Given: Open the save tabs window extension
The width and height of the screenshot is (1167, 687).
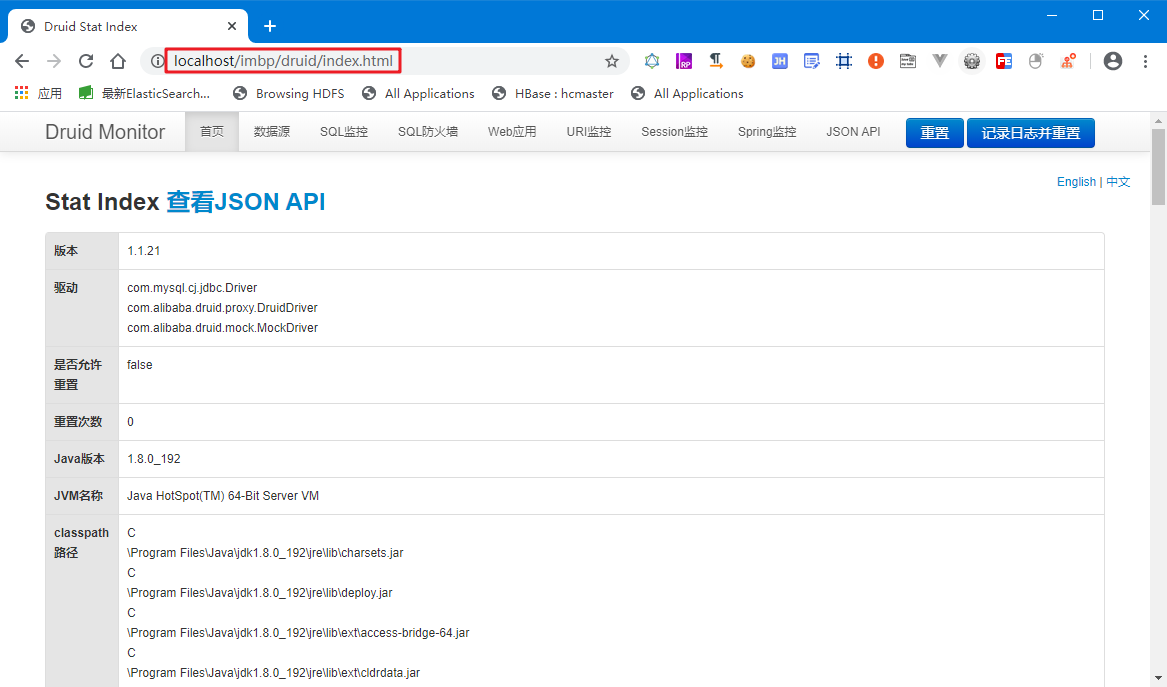Looking at the screenshot, I should pyautogui.click(x=907, y=61).
